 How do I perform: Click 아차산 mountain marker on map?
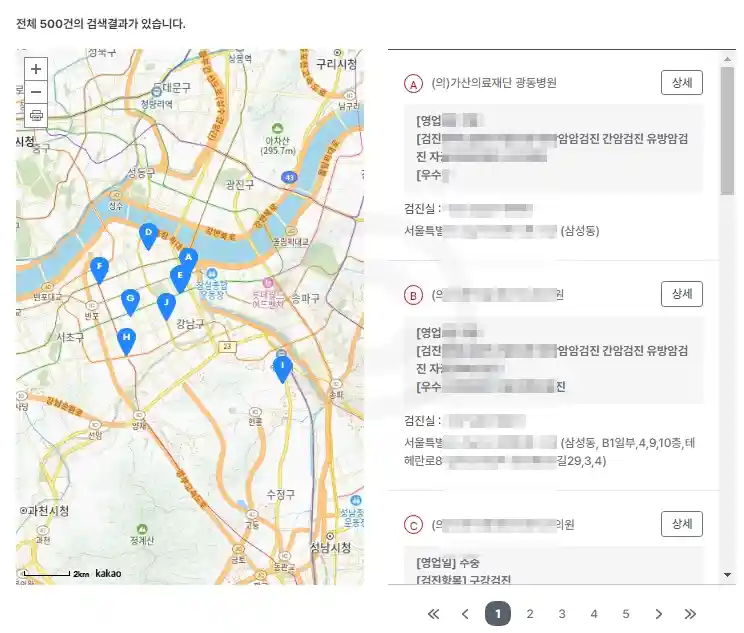click(x=278, y=129)
